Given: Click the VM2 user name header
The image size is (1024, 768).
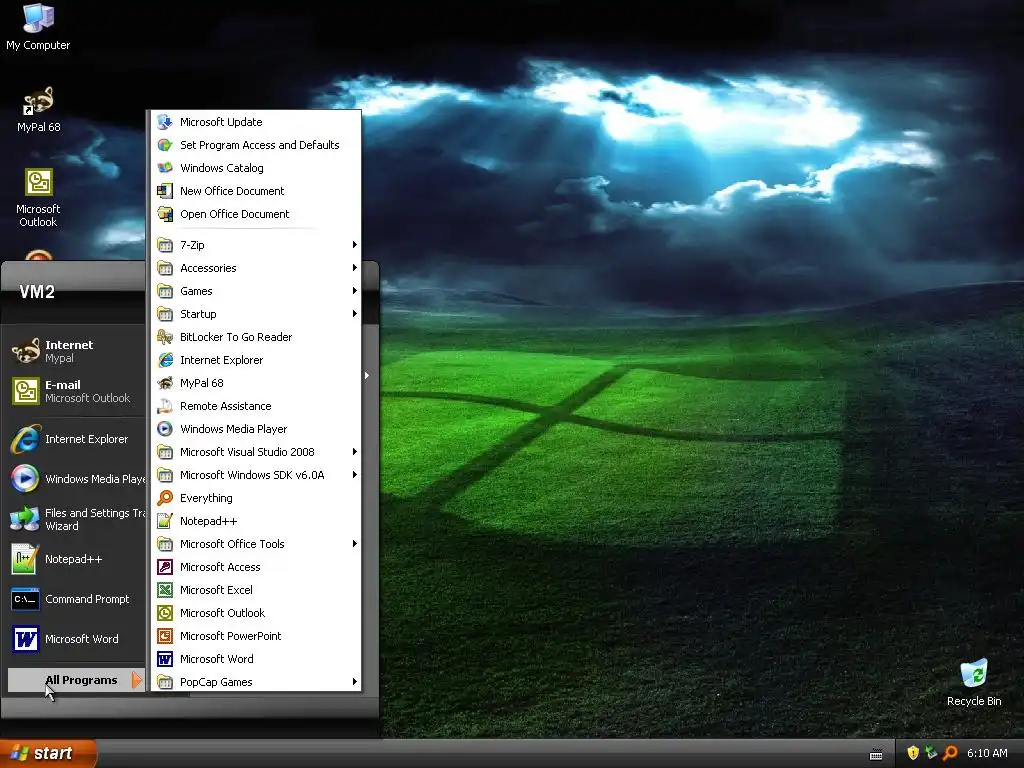Looking at the screenshot, I should pyautogui.click(x=37, y=292).
